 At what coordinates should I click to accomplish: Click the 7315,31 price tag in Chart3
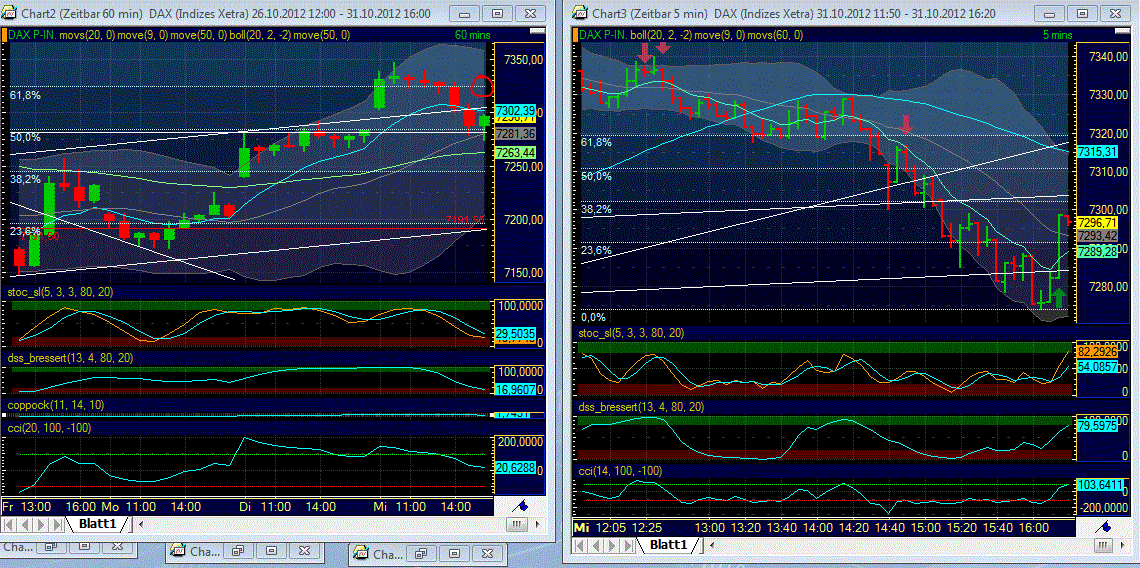(1096, 151)
